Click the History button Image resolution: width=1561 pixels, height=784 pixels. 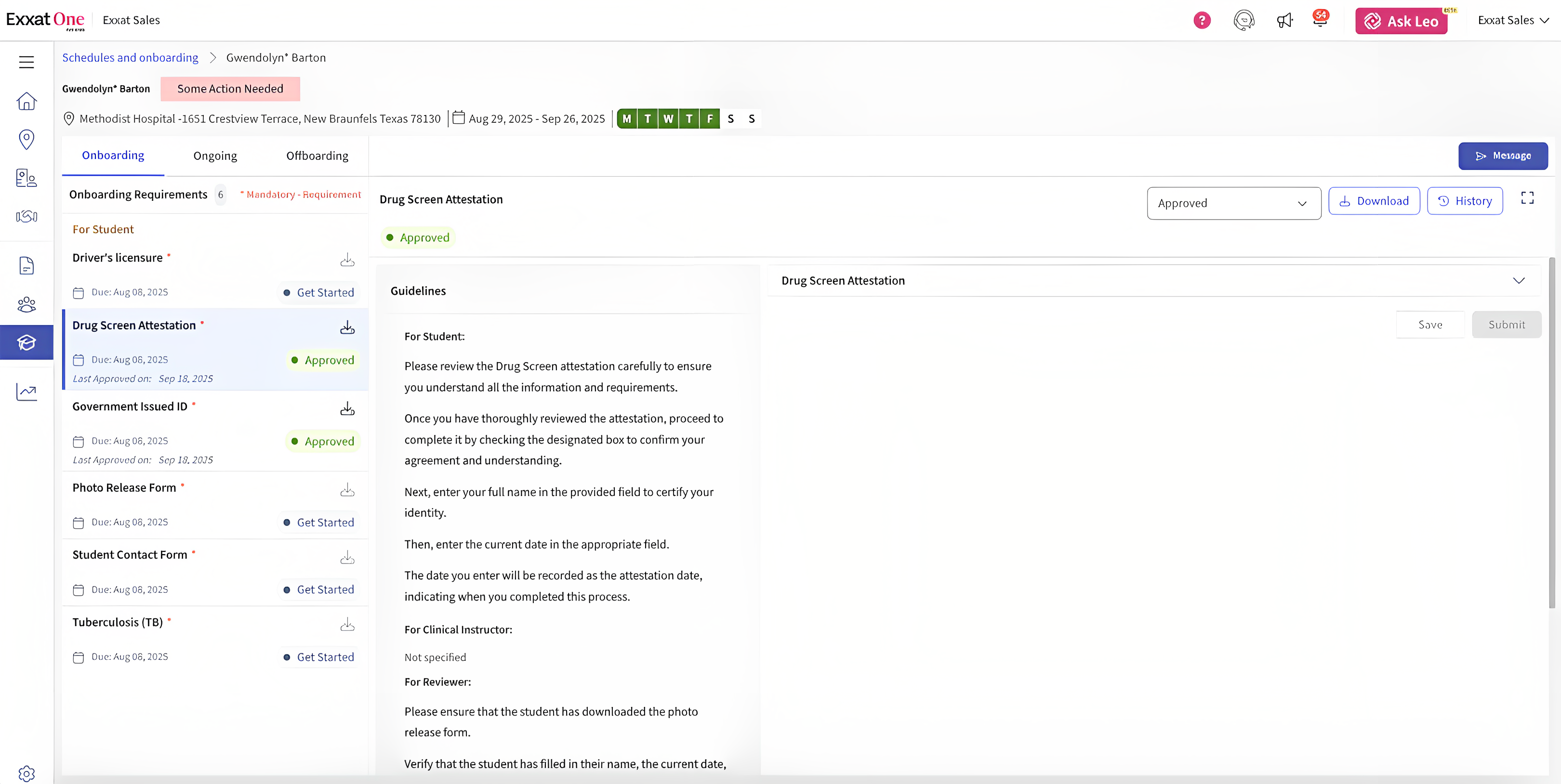coord(1464,201)
